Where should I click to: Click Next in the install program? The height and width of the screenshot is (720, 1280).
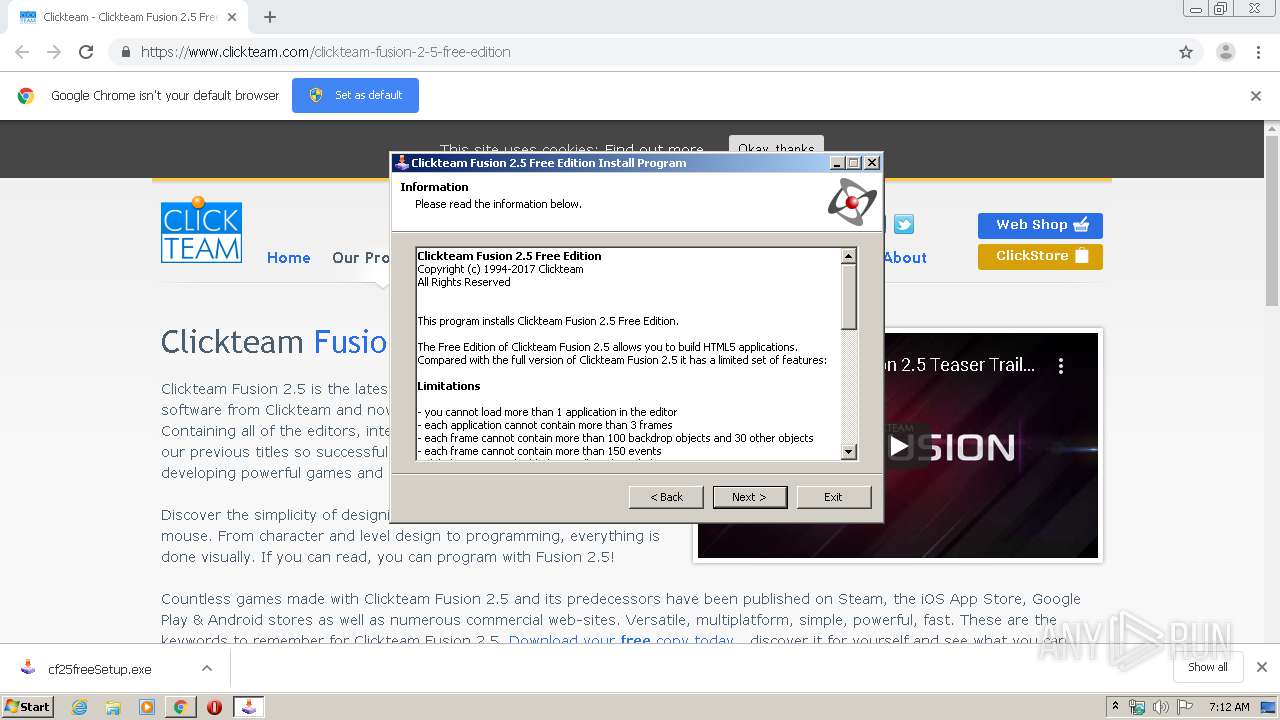point(749,497)
